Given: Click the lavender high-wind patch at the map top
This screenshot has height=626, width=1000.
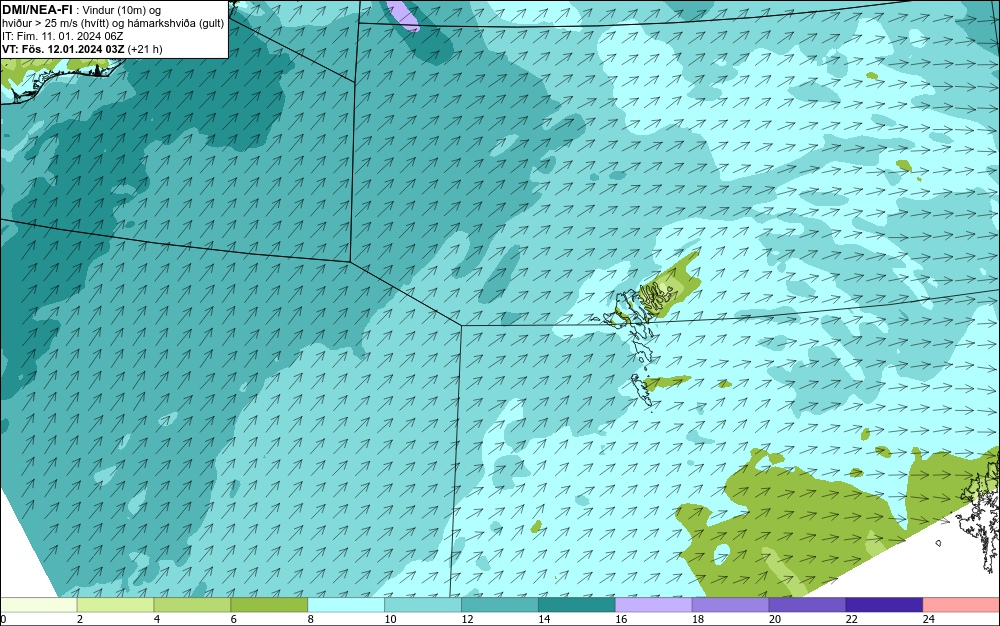Looking at the screenshot, I should coord(403,15).
